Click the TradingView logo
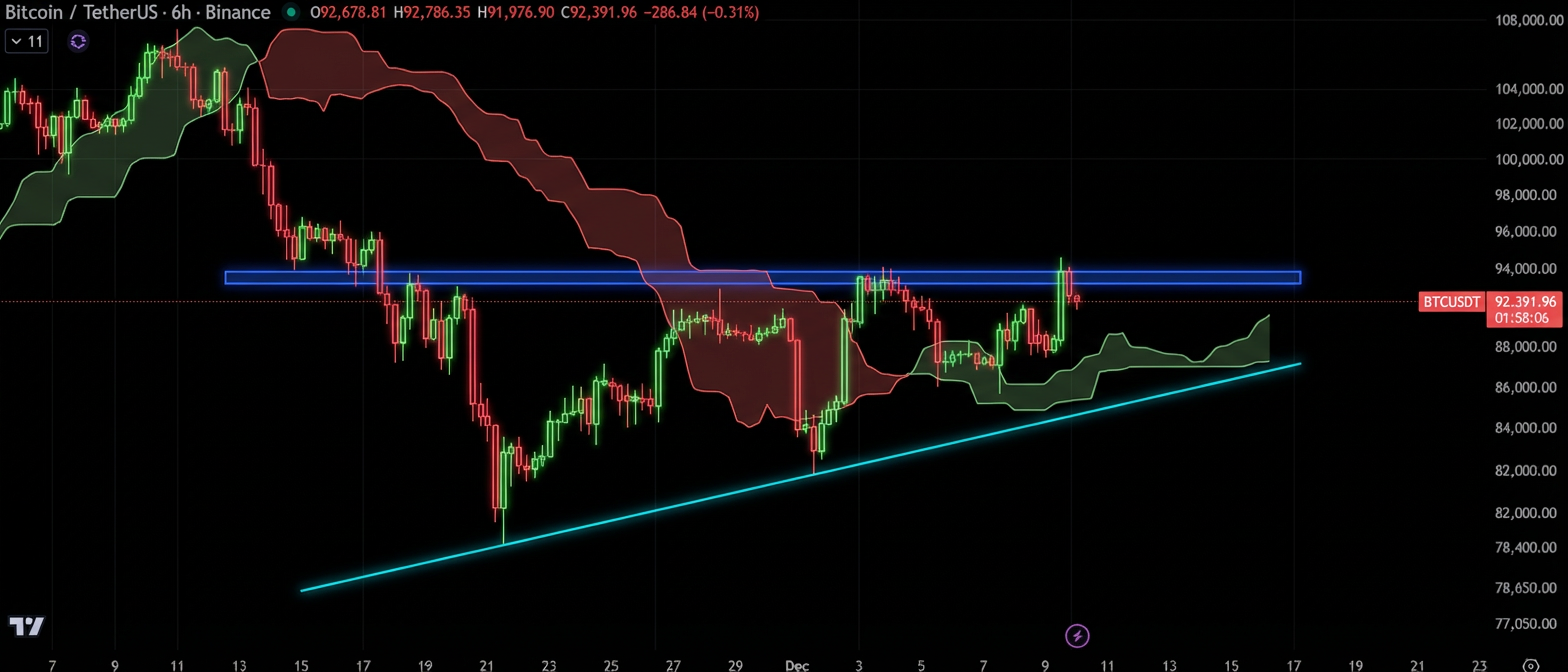 click(x=26, y=627)
